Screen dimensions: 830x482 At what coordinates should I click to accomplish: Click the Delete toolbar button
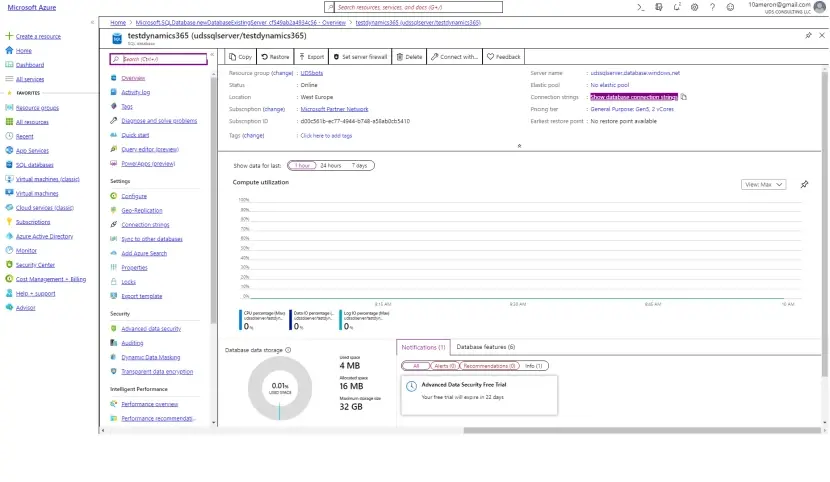[409, 57]
